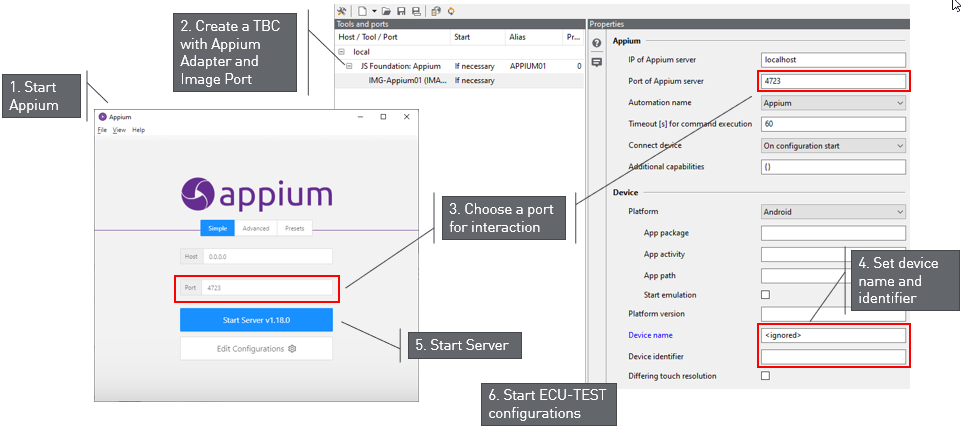The image size is (964, 428).
Task: Click the Start column header
Action: coord(478,37)
